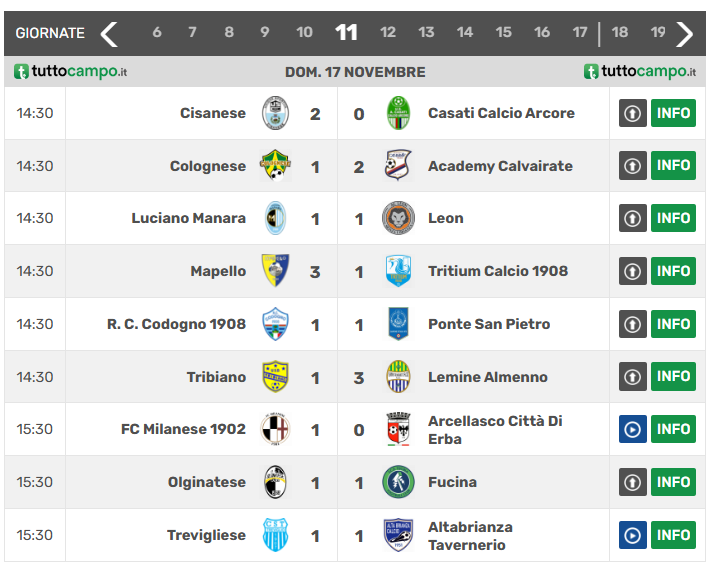
Task: Click the R. C. Codogno 1908 crest
Action: [x=275, y=324]
